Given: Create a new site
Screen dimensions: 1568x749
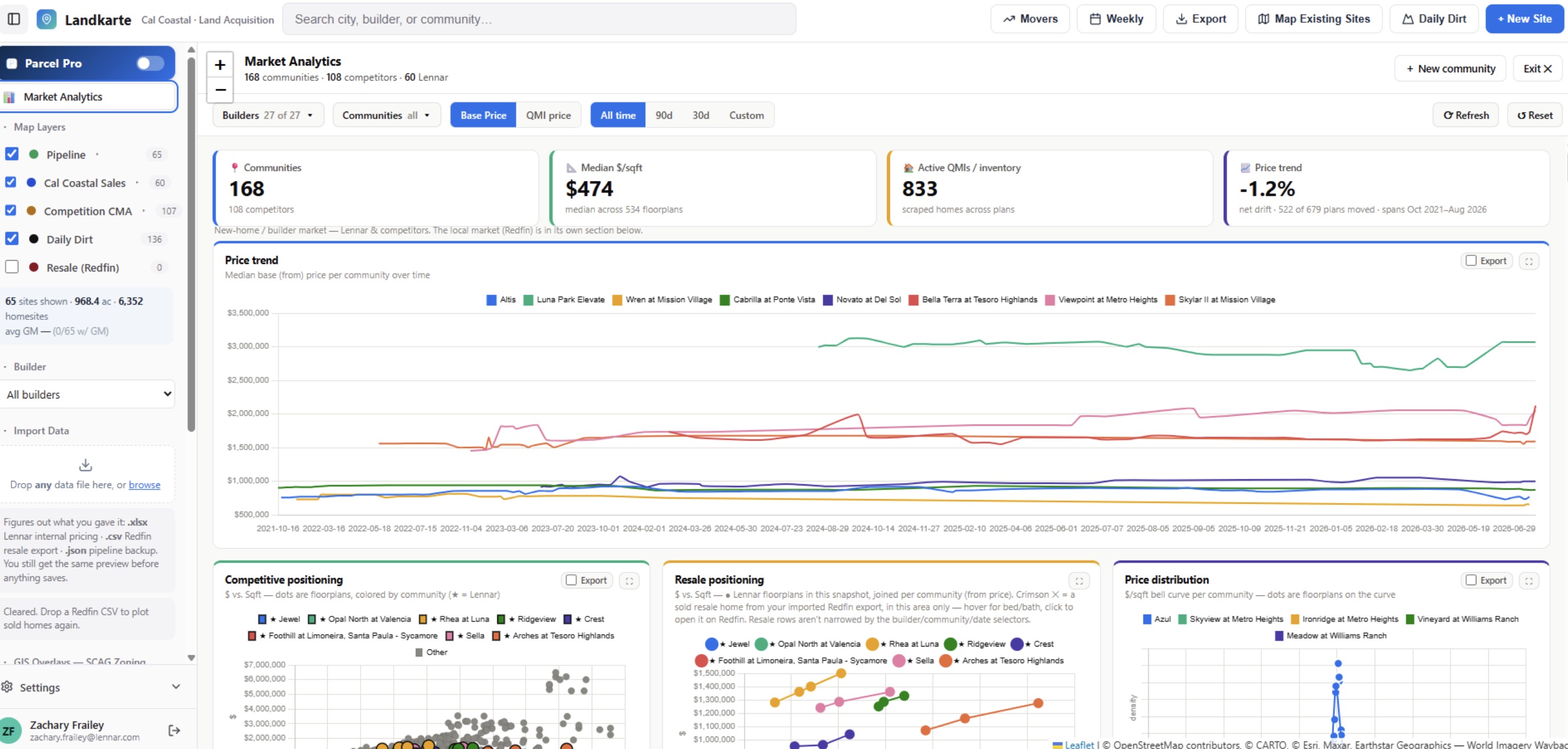Looking at the screenshot, I should (x=1524, y=19).
